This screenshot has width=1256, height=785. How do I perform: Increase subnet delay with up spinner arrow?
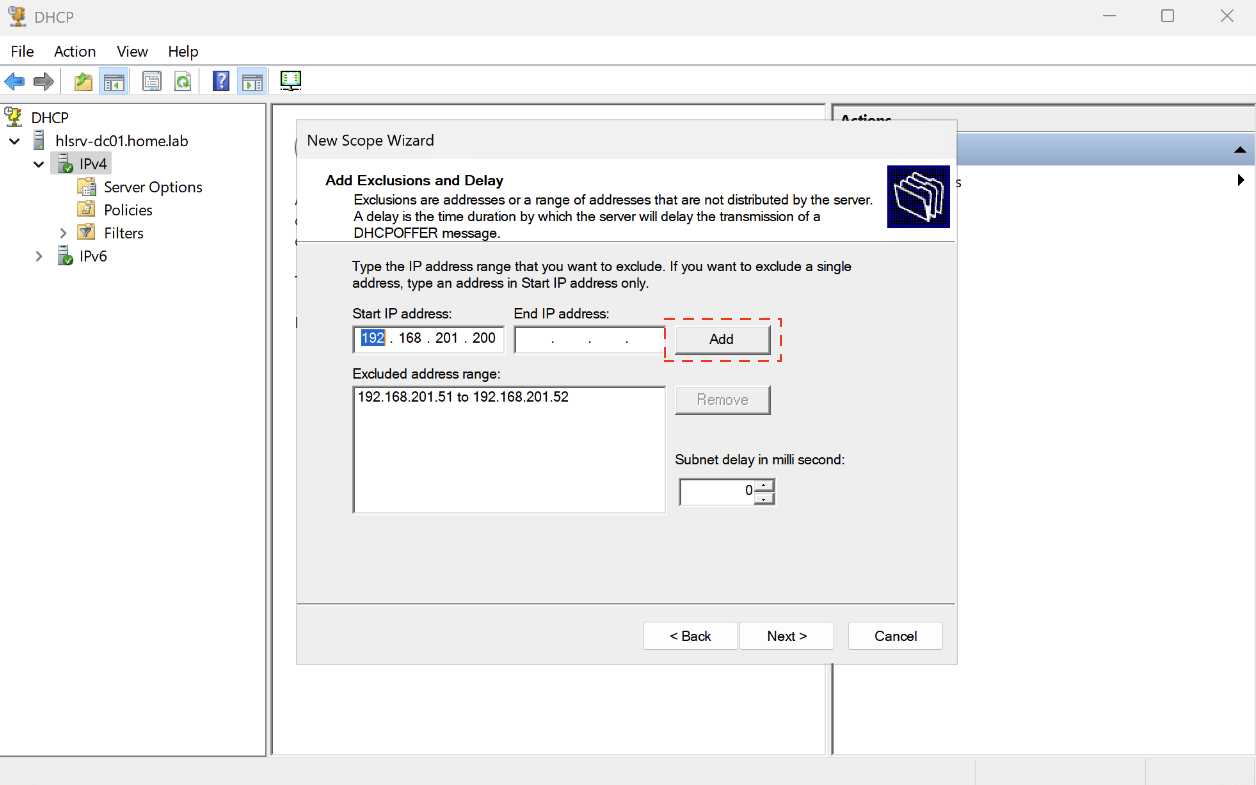tap(764, 486)
